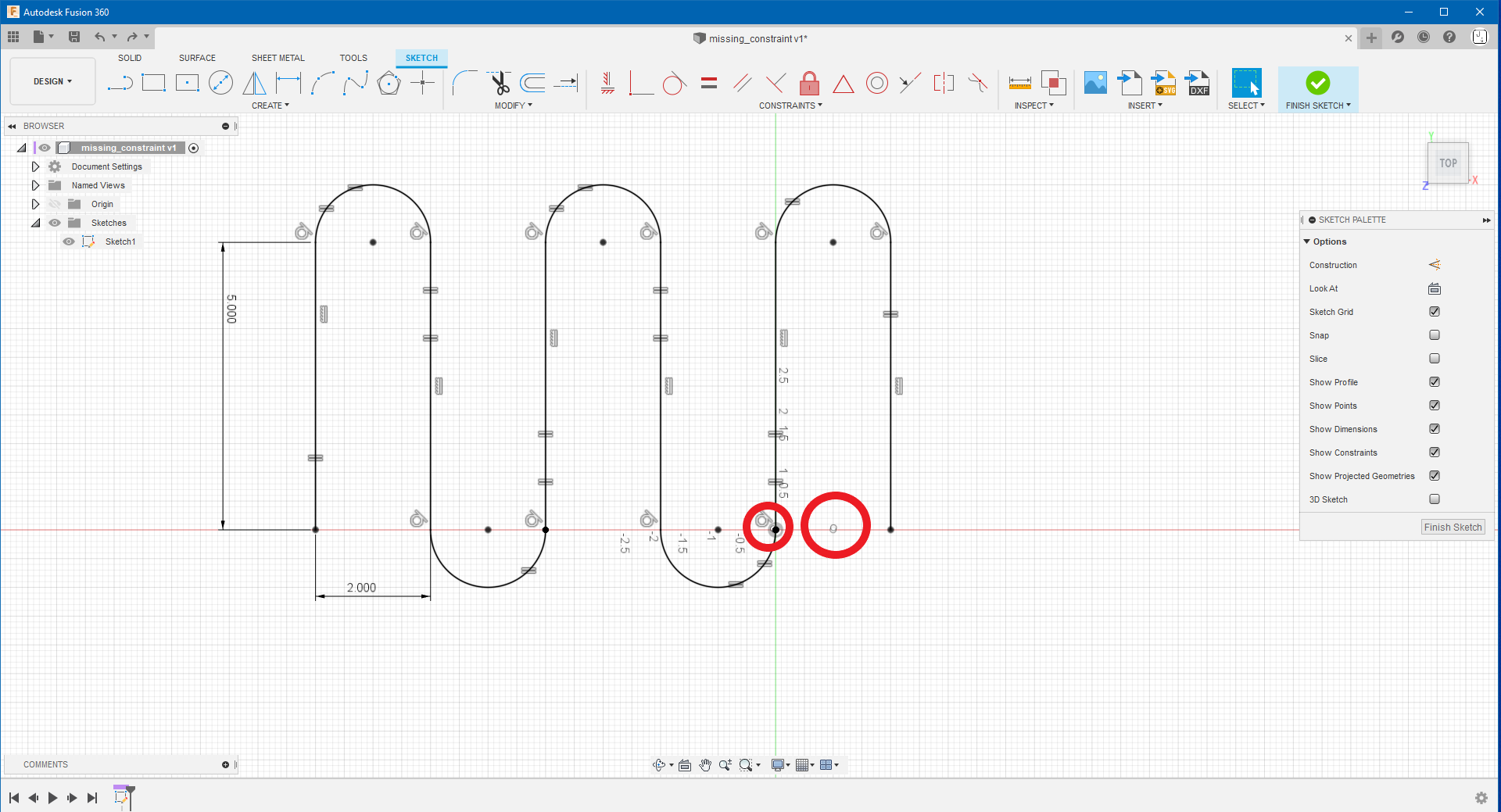Apply the Parallel constraint
This screenshot has height=812, width=1501.
coord(743,83)
